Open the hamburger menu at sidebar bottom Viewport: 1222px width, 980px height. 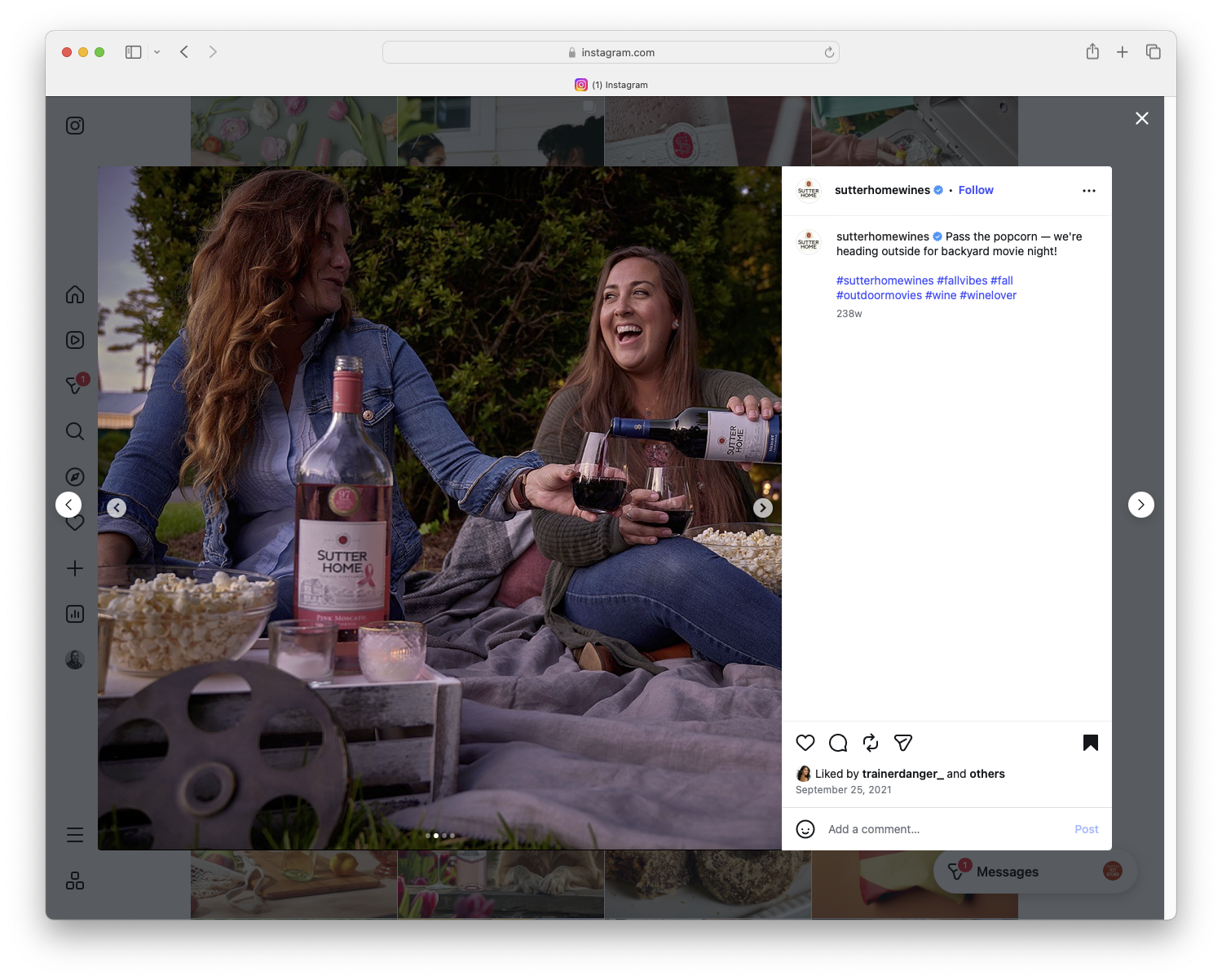[74, 834]
